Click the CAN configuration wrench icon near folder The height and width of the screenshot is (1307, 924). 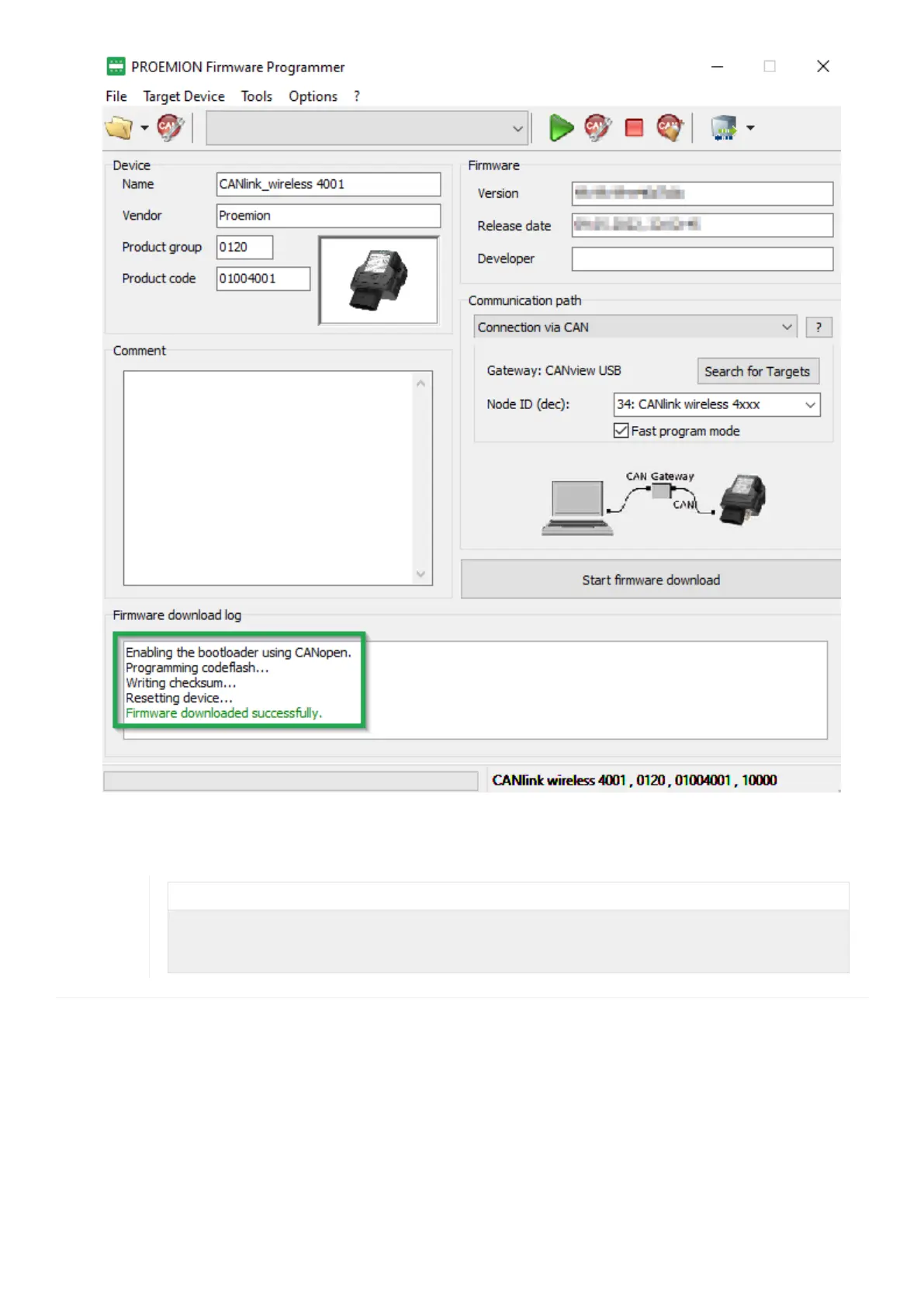coord(170,127)
